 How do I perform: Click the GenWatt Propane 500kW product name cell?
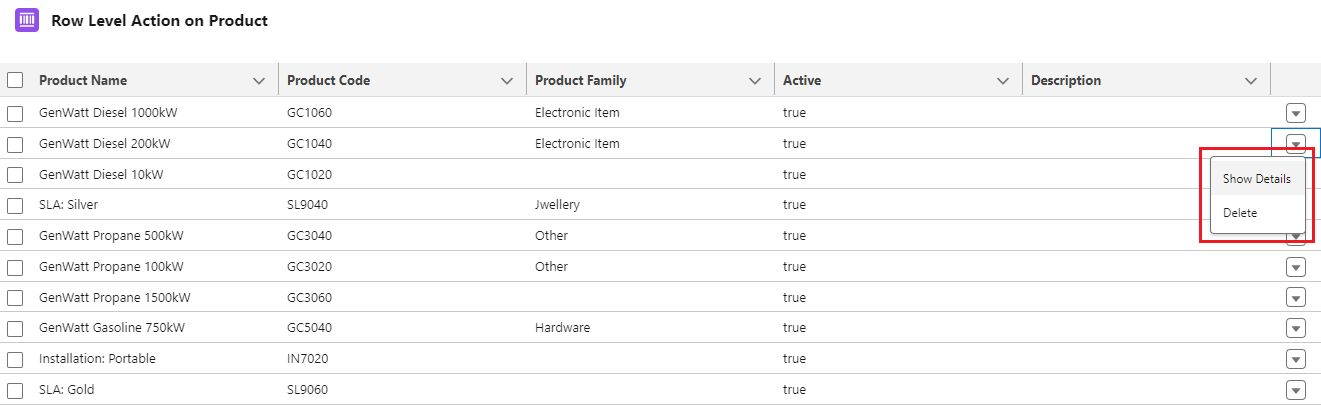point(111,236)
